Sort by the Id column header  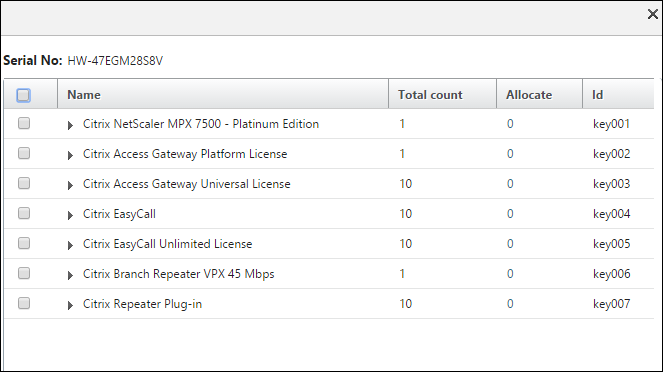pyautogui.click(x=619, y=94)
